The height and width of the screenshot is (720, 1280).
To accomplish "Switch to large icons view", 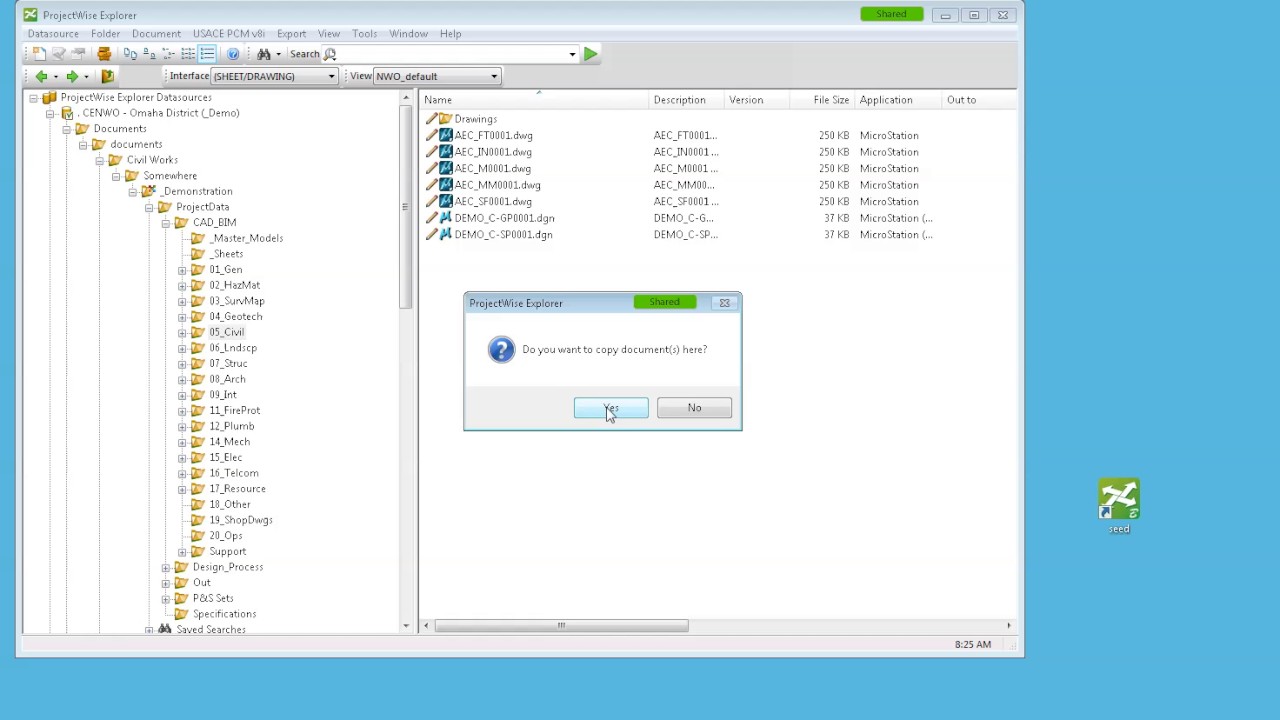I will [x=130, y=54].
